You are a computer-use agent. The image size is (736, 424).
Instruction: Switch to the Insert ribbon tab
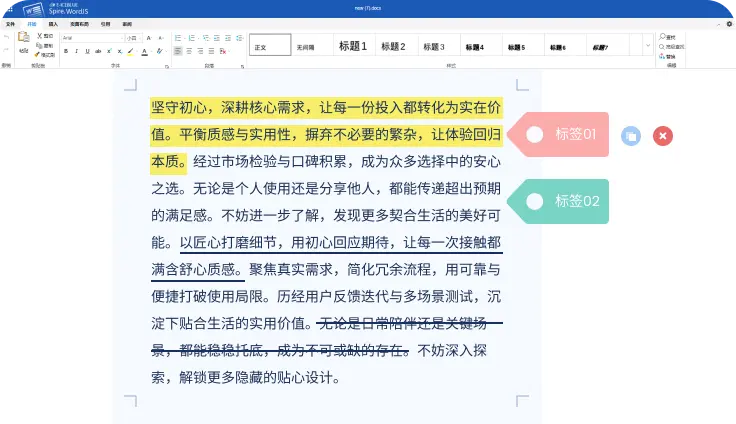coord(53,24)
